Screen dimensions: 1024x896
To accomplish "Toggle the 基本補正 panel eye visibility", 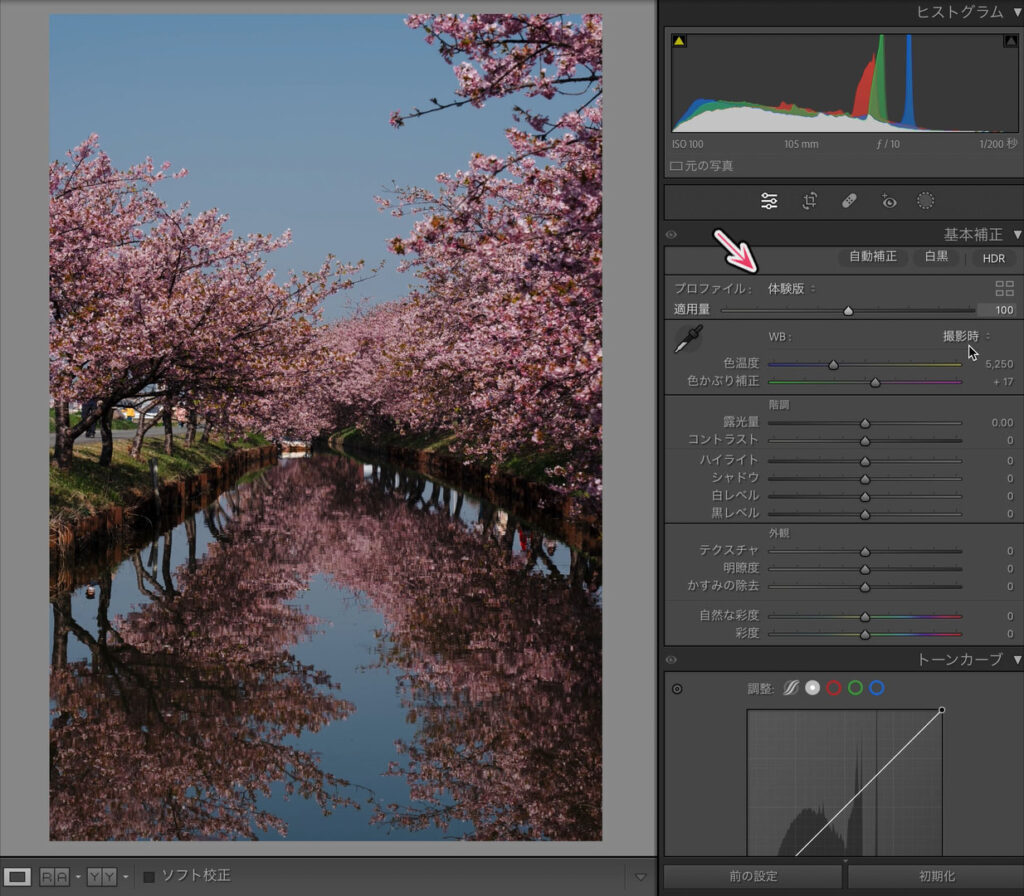I will (x=671, y=235).
